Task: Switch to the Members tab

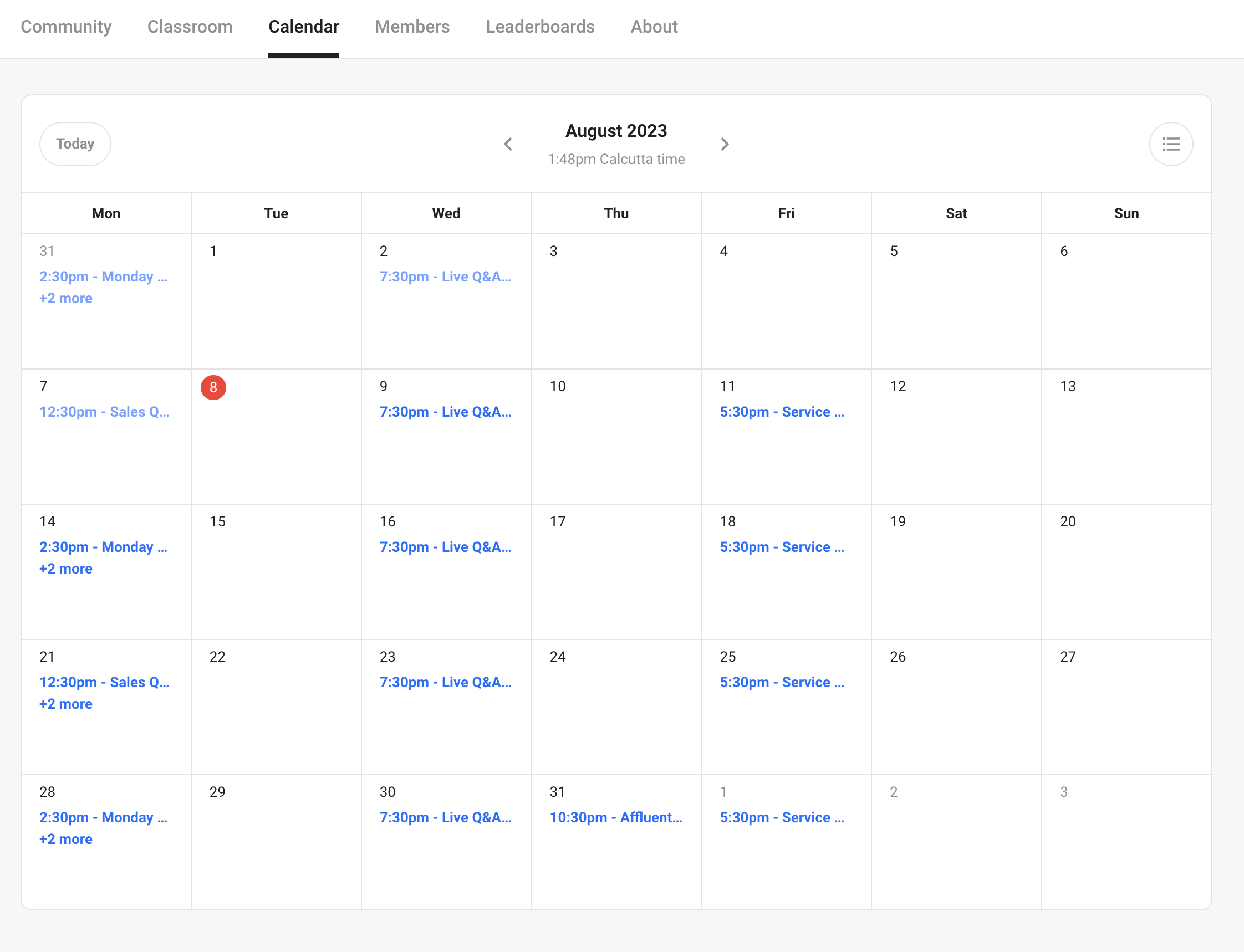Action: pyautogui.click(x=412, y=27)
